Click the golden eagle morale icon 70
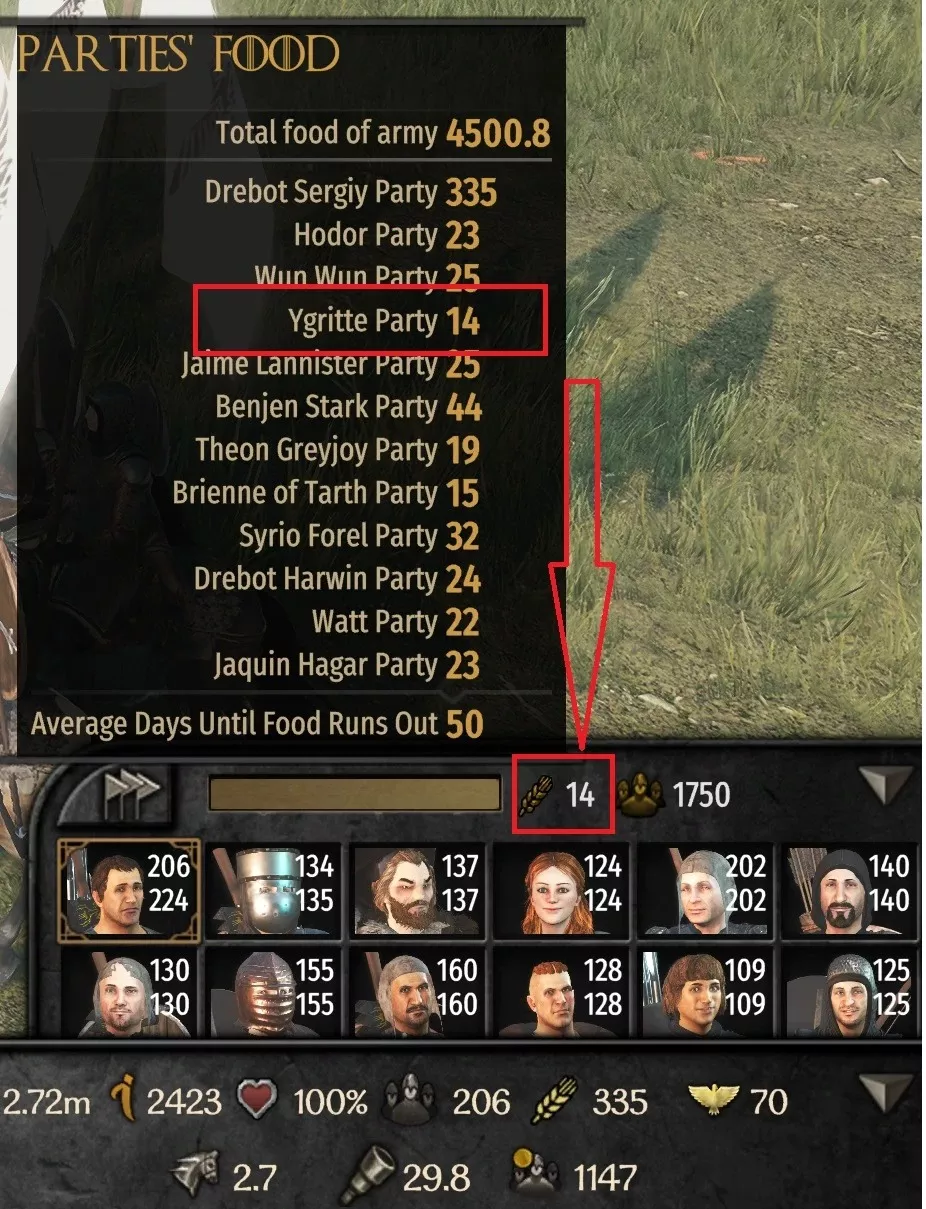The width and height of the screenshot is (926, 1209). pos(716,1102)
